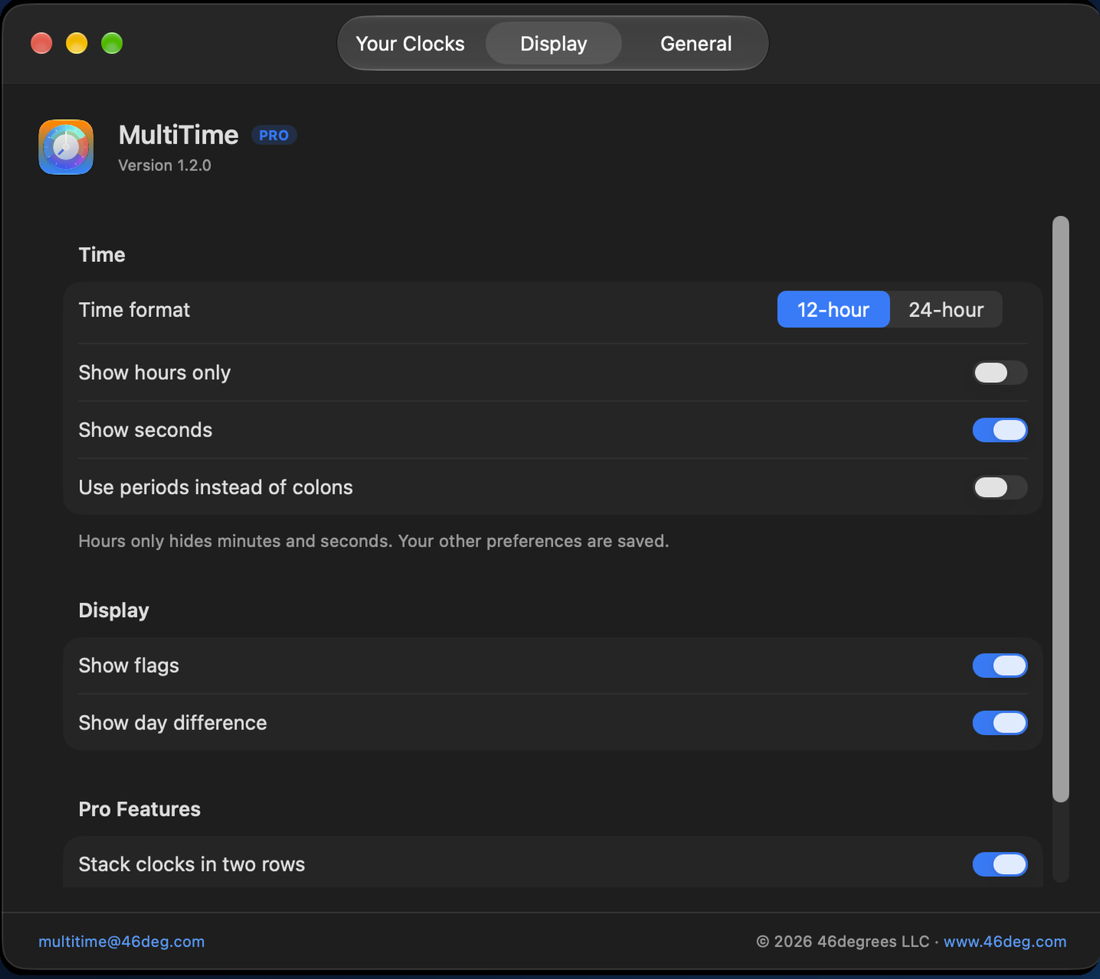The image size is (1100, 979).
Task: Click the Version 1.2.0 text
Action: [x=164, y=166]
